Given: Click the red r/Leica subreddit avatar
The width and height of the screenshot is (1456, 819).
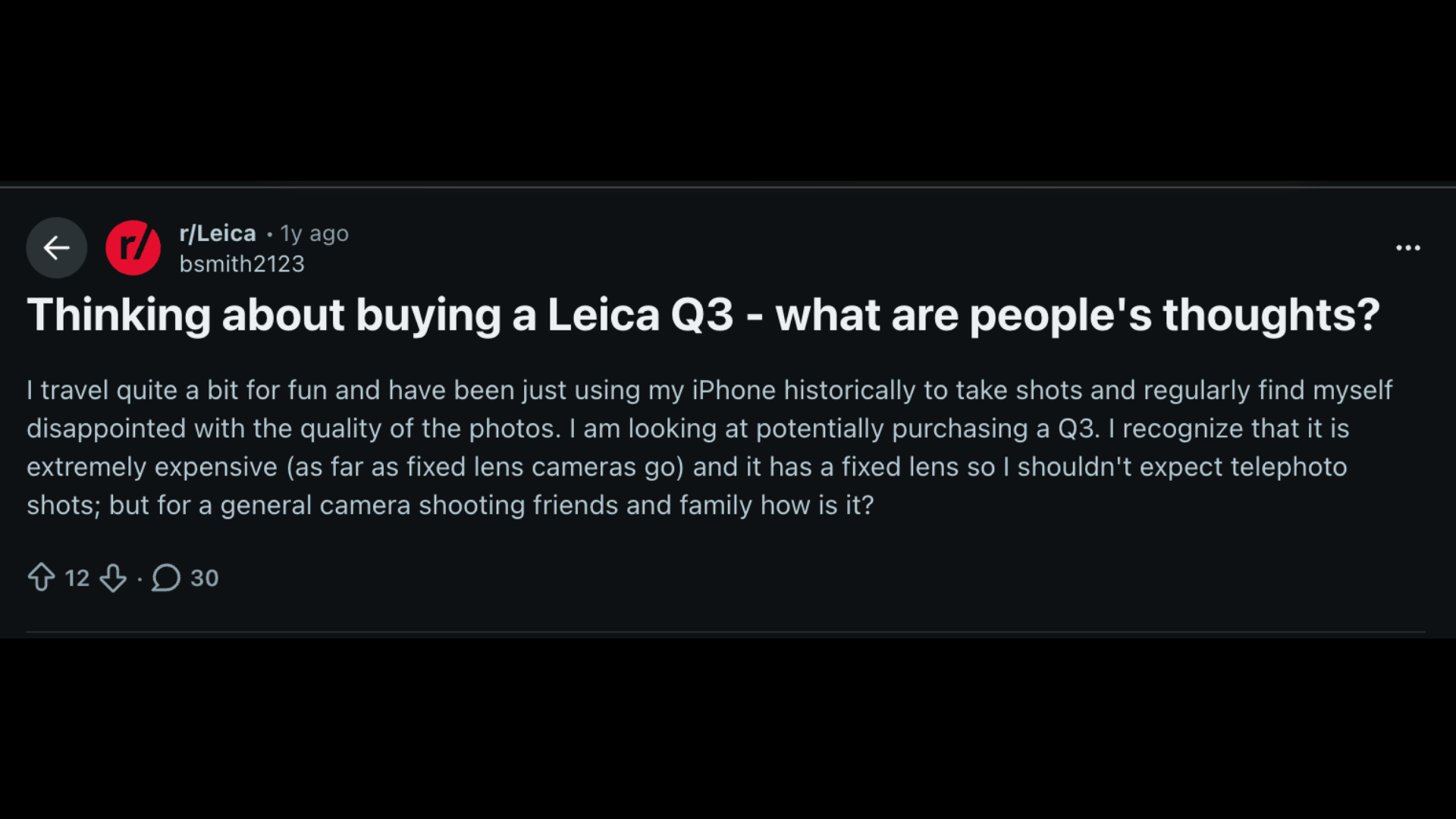Looking at the screenshot, I should tap(133, 247).
